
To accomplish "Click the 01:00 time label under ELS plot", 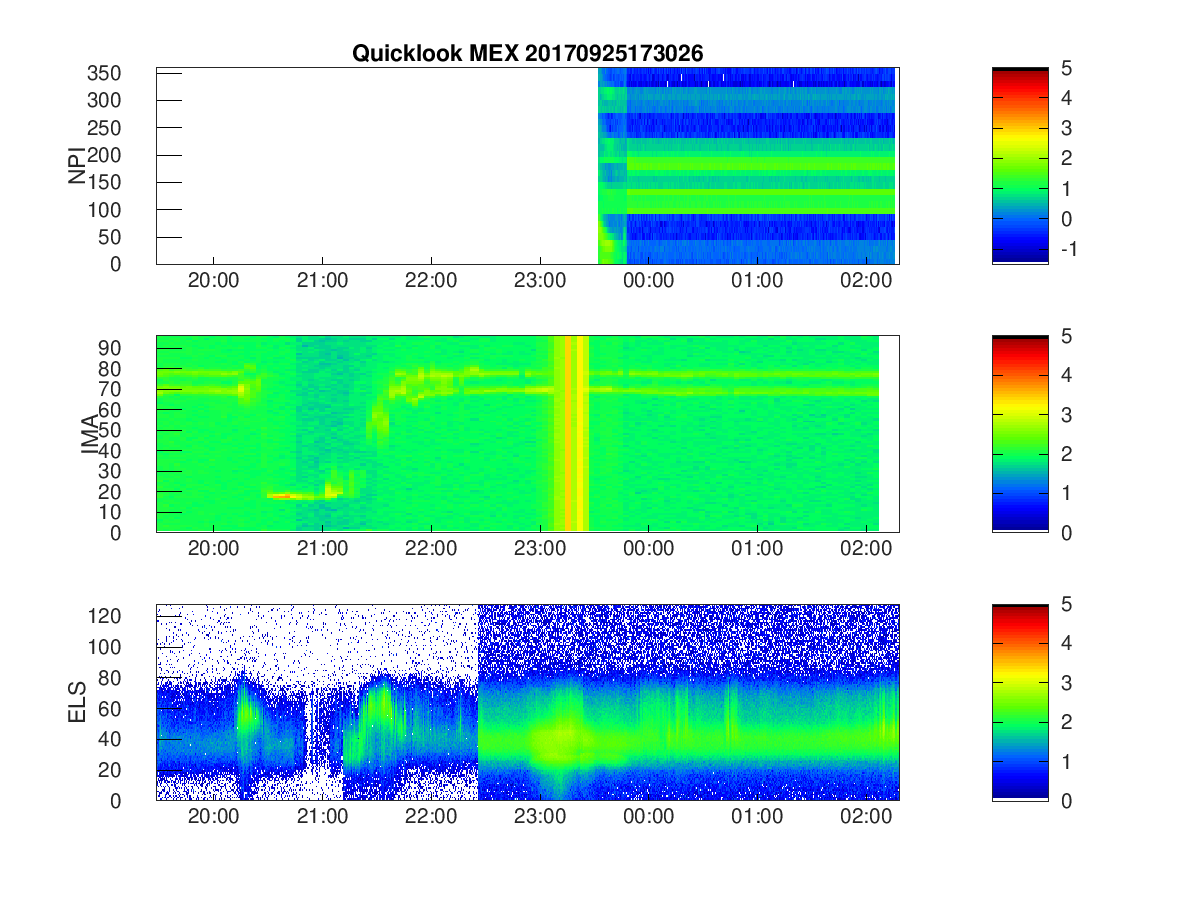I will [x=758, y=818].
